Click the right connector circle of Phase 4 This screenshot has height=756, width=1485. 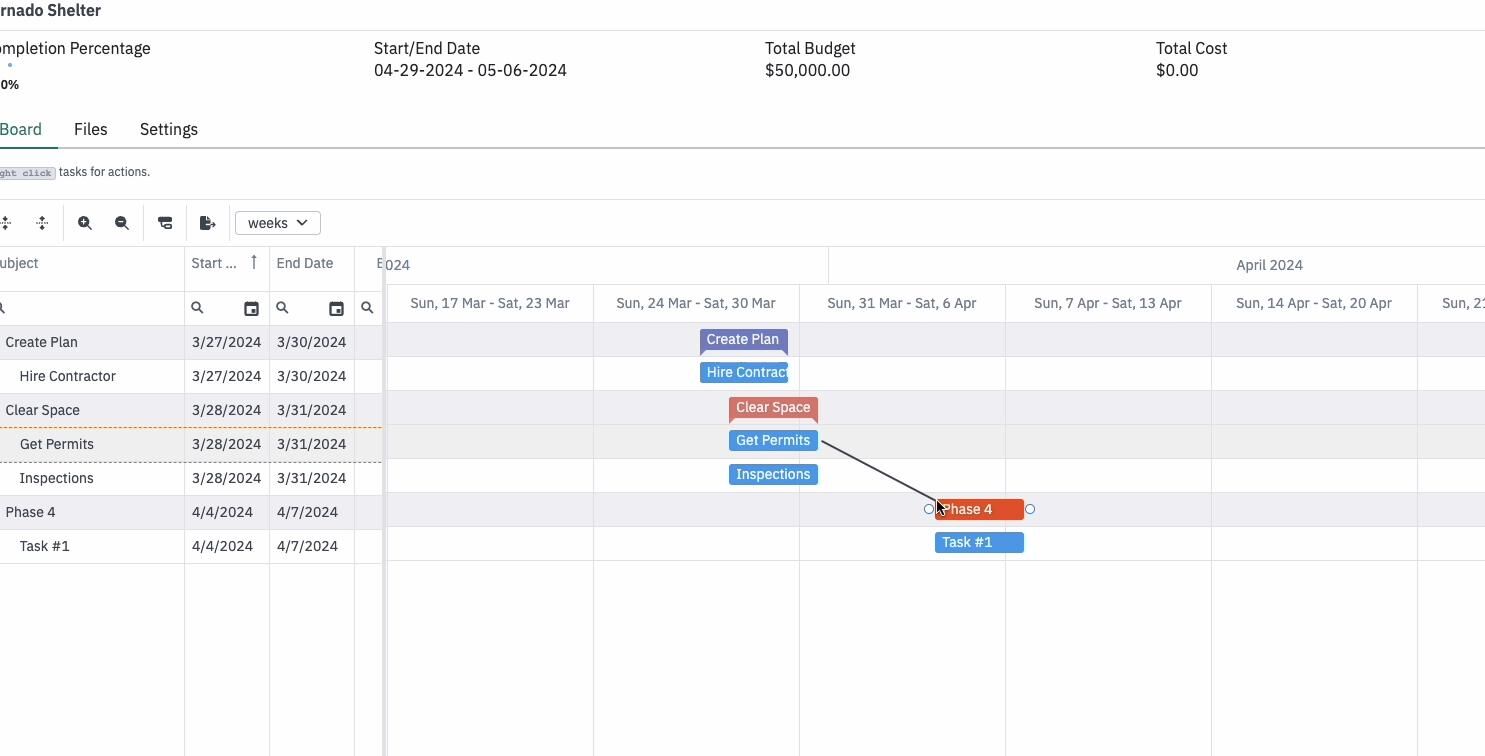tap(1030, 509)
